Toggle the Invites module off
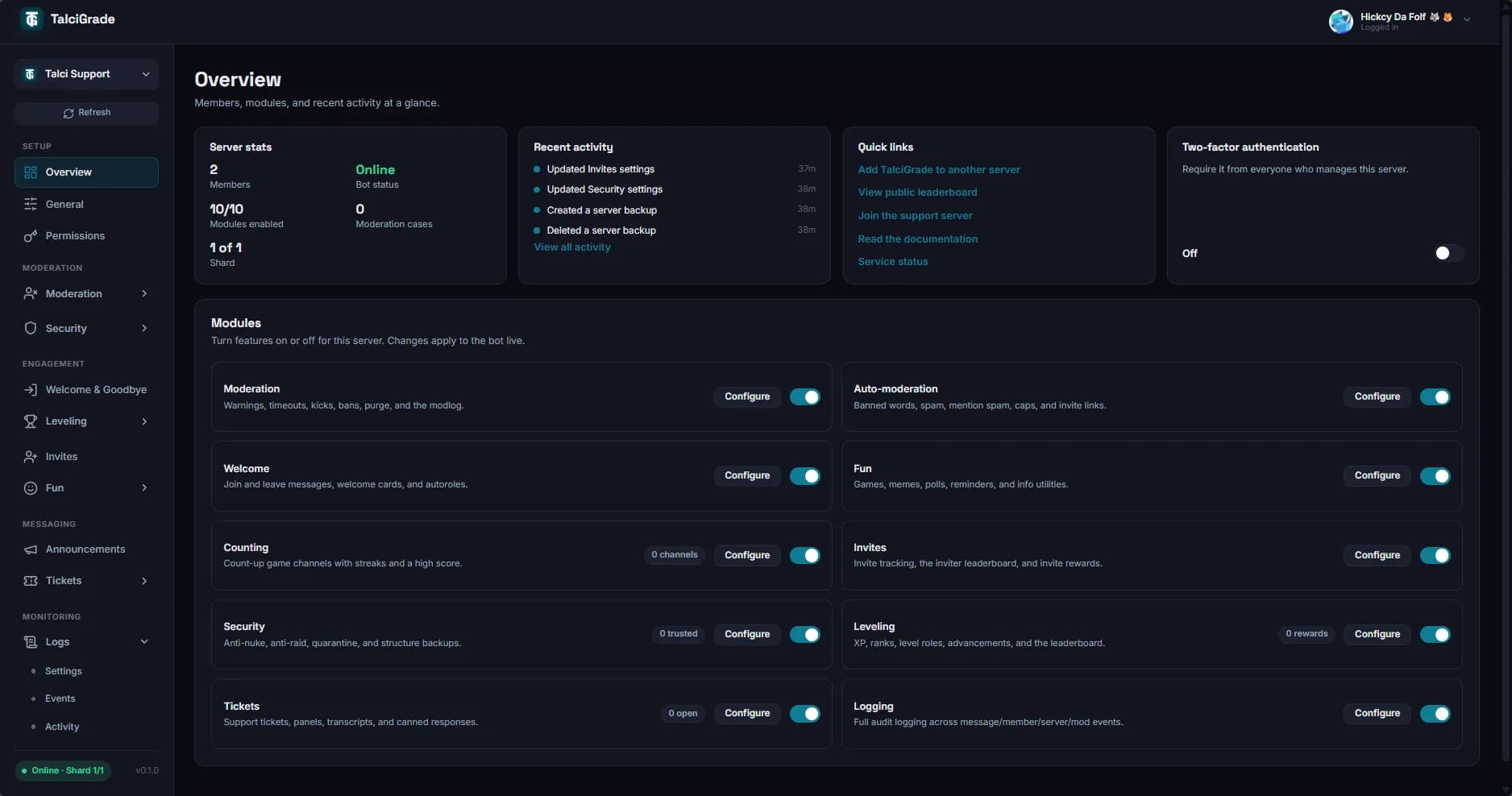1512x796 pixels. (1435, 555)
